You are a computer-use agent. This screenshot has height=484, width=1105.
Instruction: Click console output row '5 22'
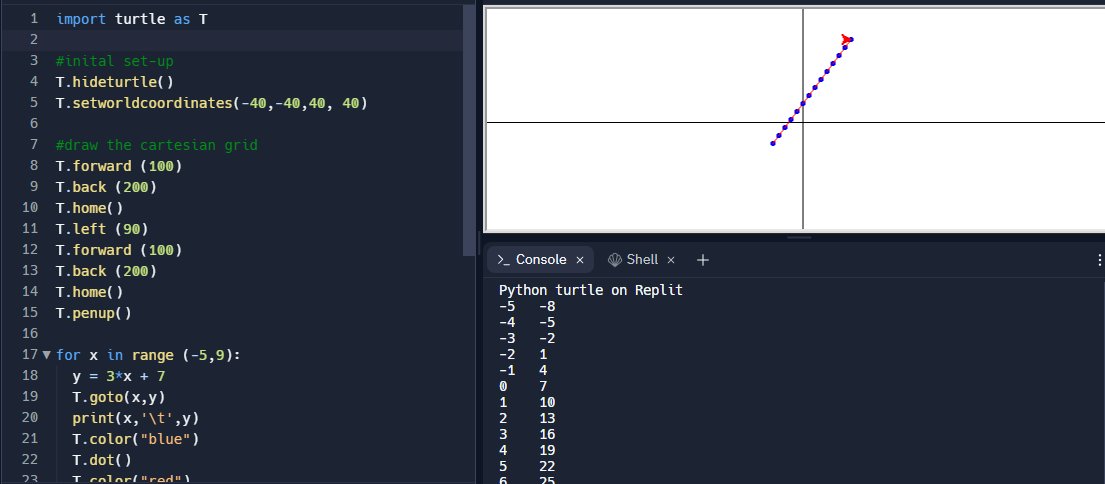coord(527,466)
